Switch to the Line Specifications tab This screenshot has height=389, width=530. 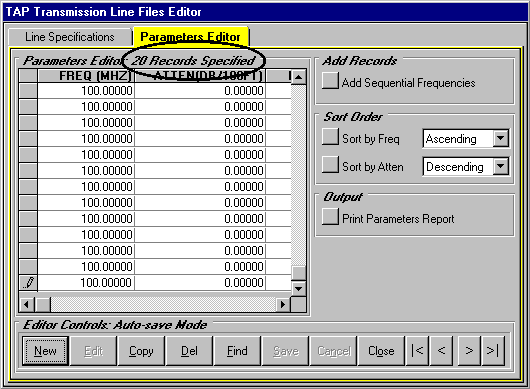coord(70,37)
